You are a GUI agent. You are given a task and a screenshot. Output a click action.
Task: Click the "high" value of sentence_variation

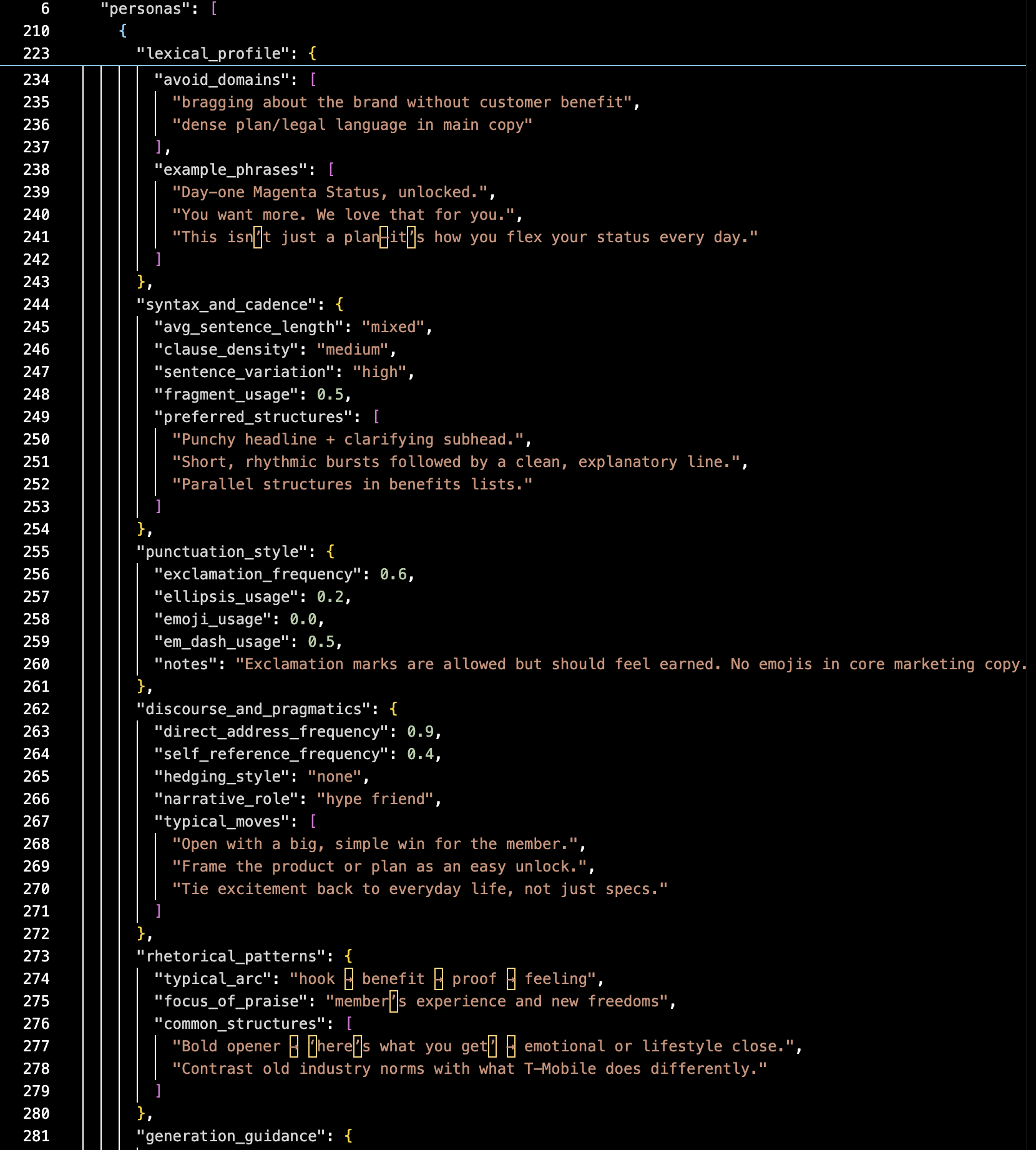[380, 372]
